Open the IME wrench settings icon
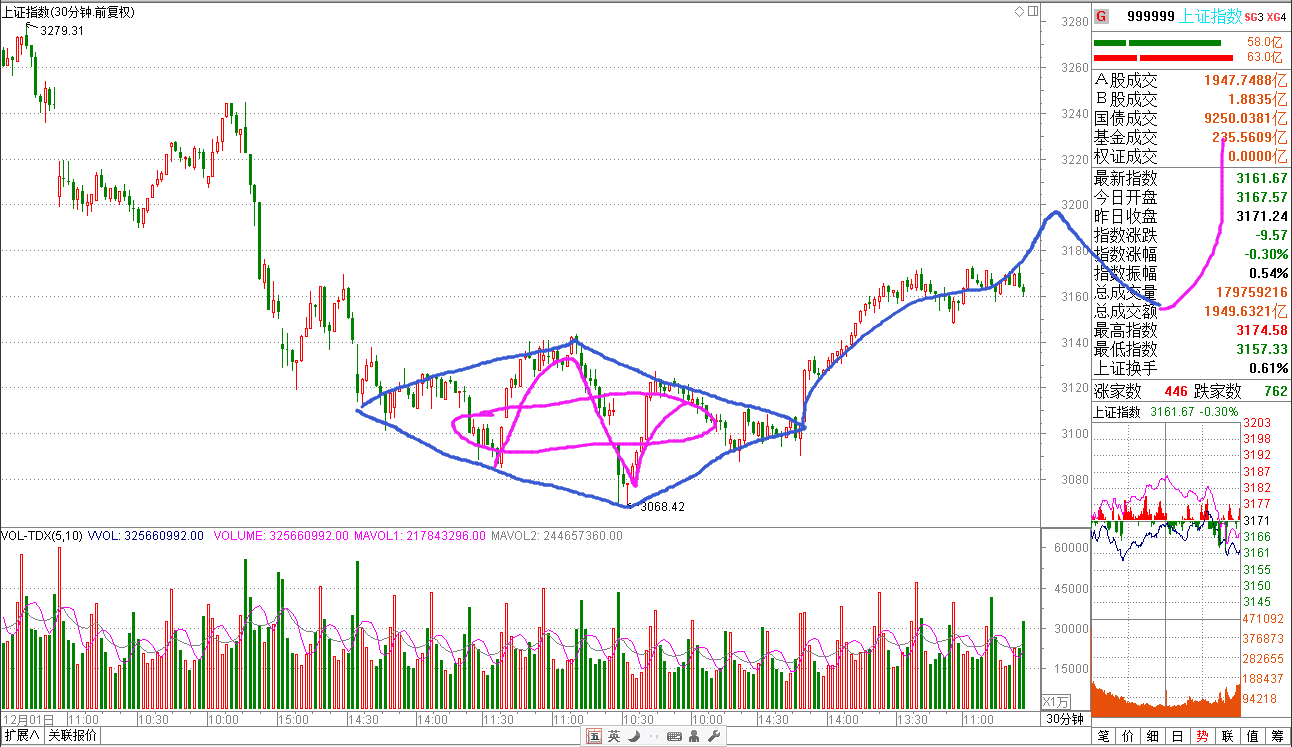 coord(713,737)
